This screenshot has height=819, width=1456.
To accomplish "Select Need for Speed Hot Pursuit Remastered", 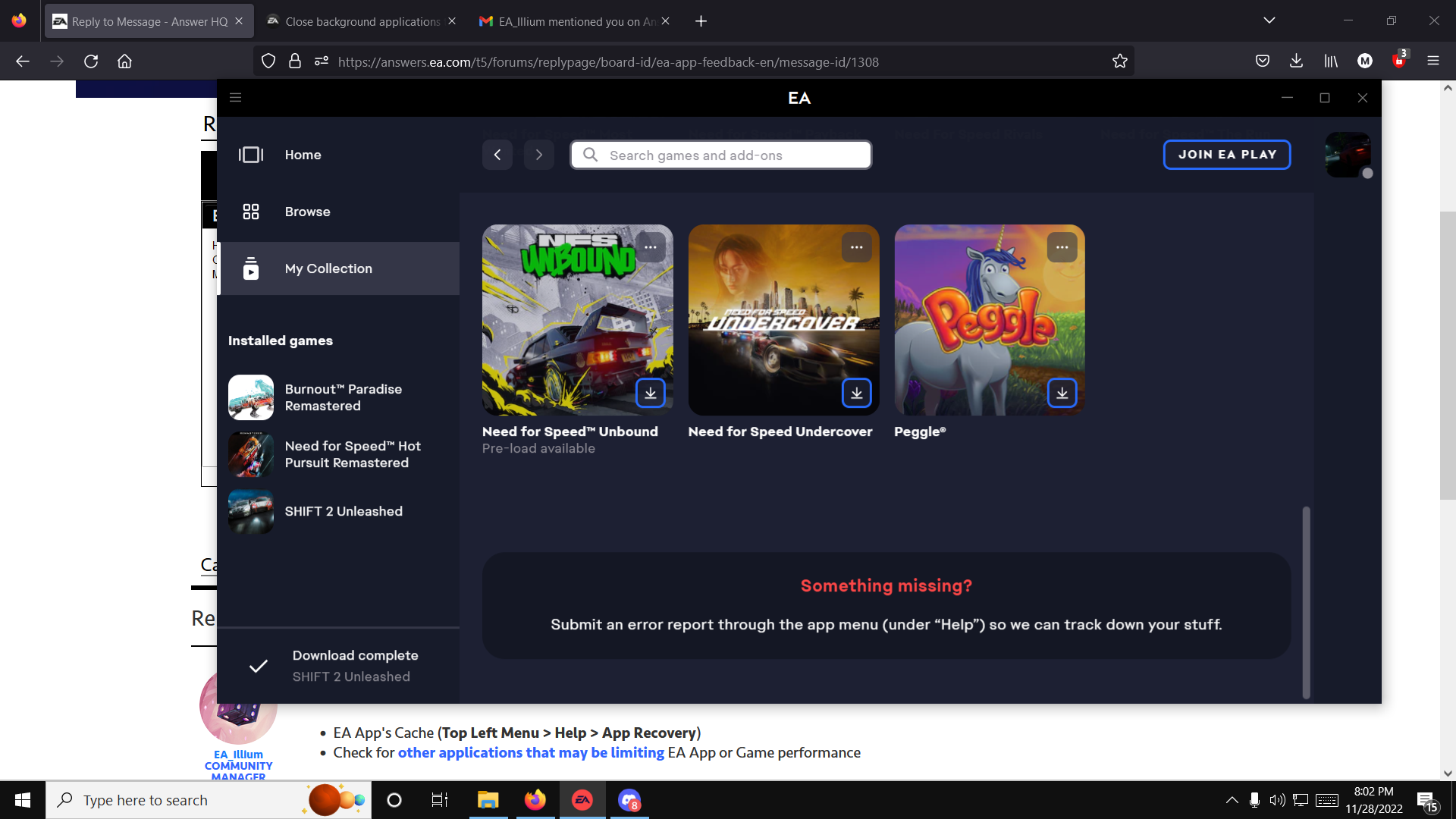I will (x=338, y=454).
